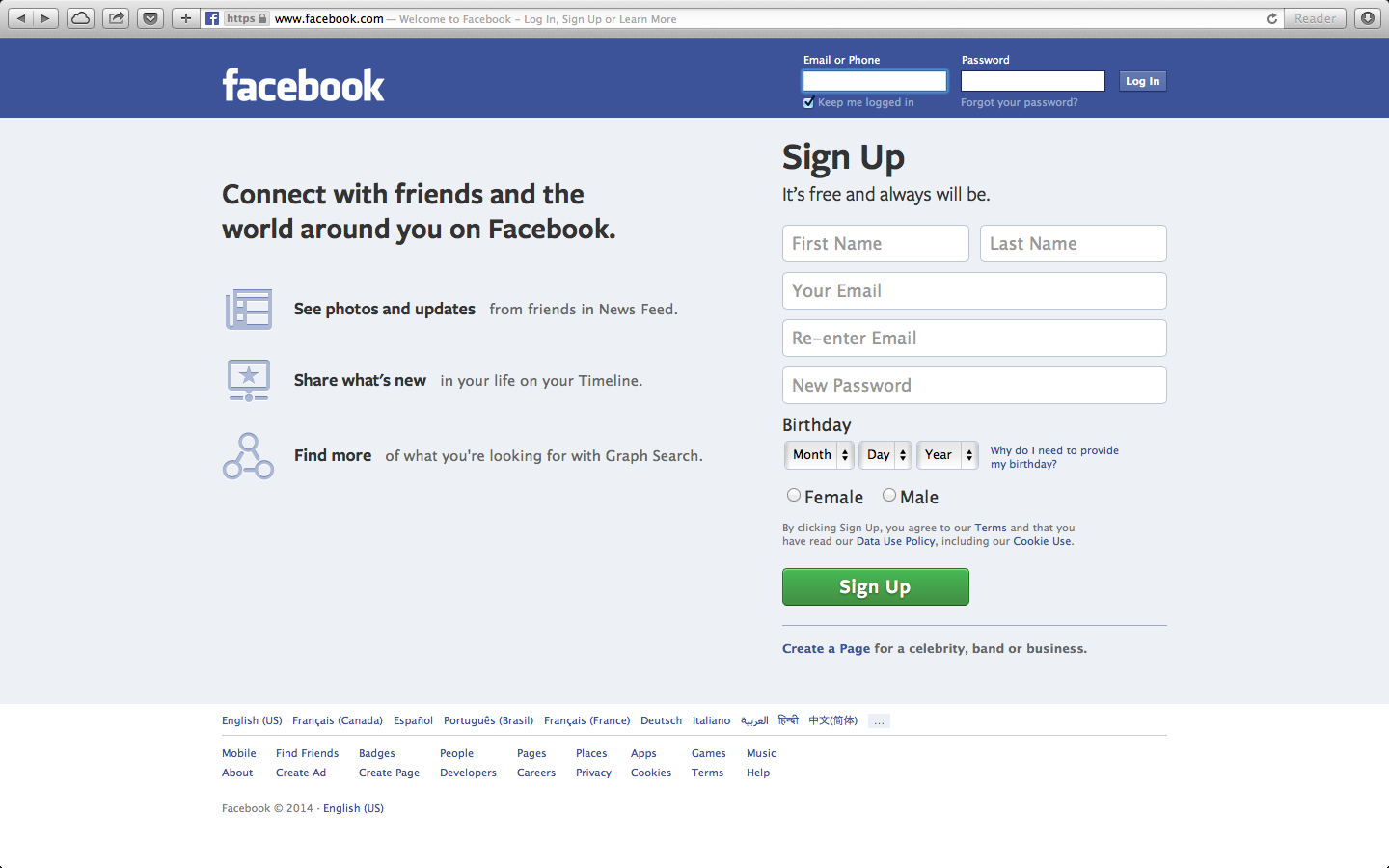This screenshot has height=868, width=1389.
Task: Open the Downloads icon in the toolbar
Action: [x=1368, y=18]
